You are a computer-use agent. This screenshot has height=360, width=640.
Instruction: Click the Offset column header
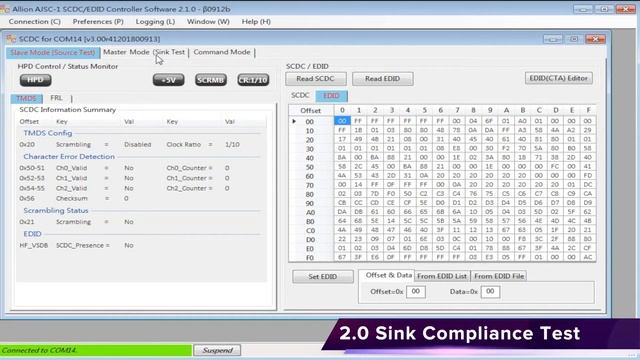tap(311, 111)
